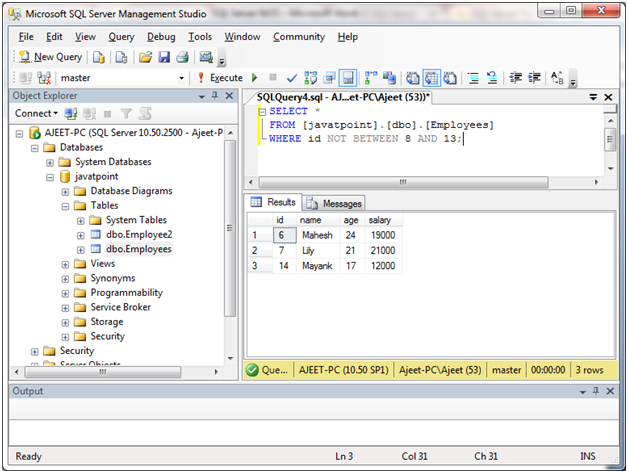The height and width of the screenshot is (473, 628).
Task: Comment out the selected lines icon
Action: (473, 78)
